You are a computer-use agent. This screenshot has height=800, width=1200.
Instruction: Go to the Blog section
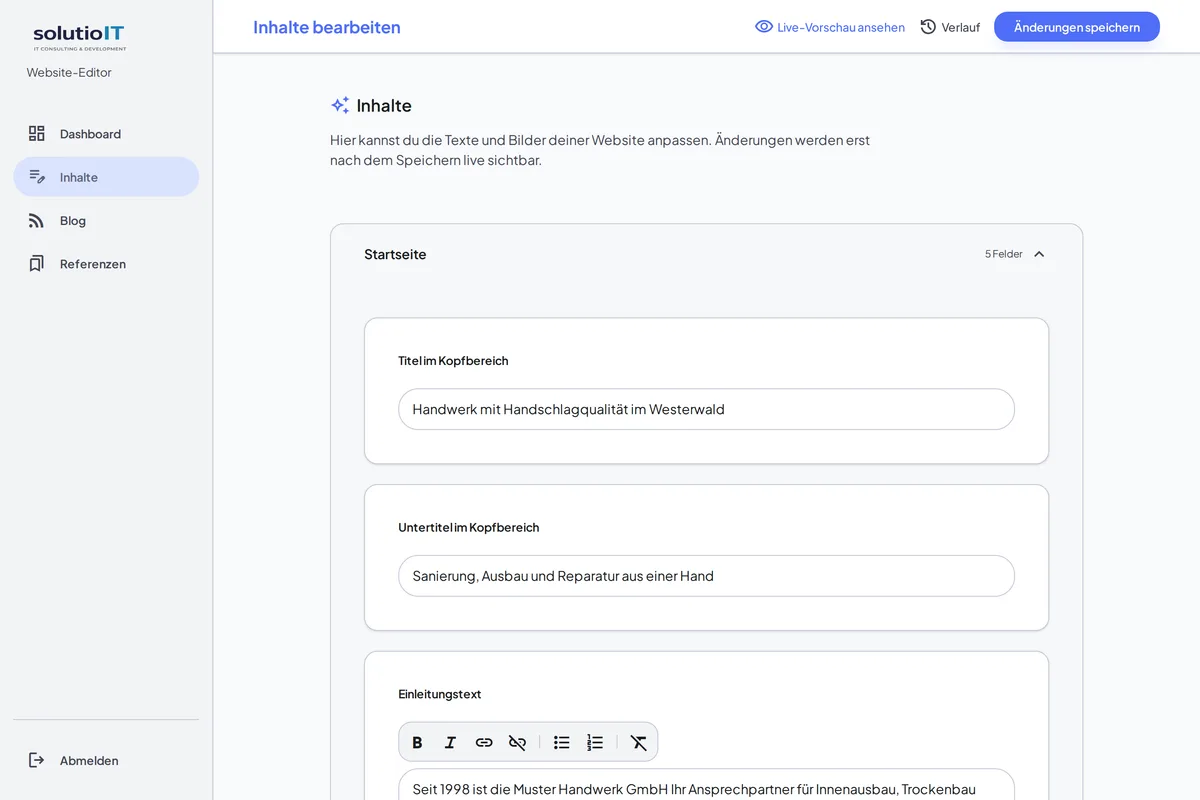pyautogui.click(x=106, y=220)
